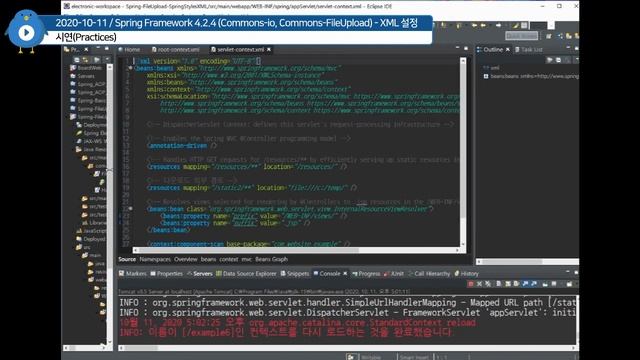Screen dimensions: 640x360
Task: Switch to the Task List tab
Action: pyautogui.click(x=529, y=49)
